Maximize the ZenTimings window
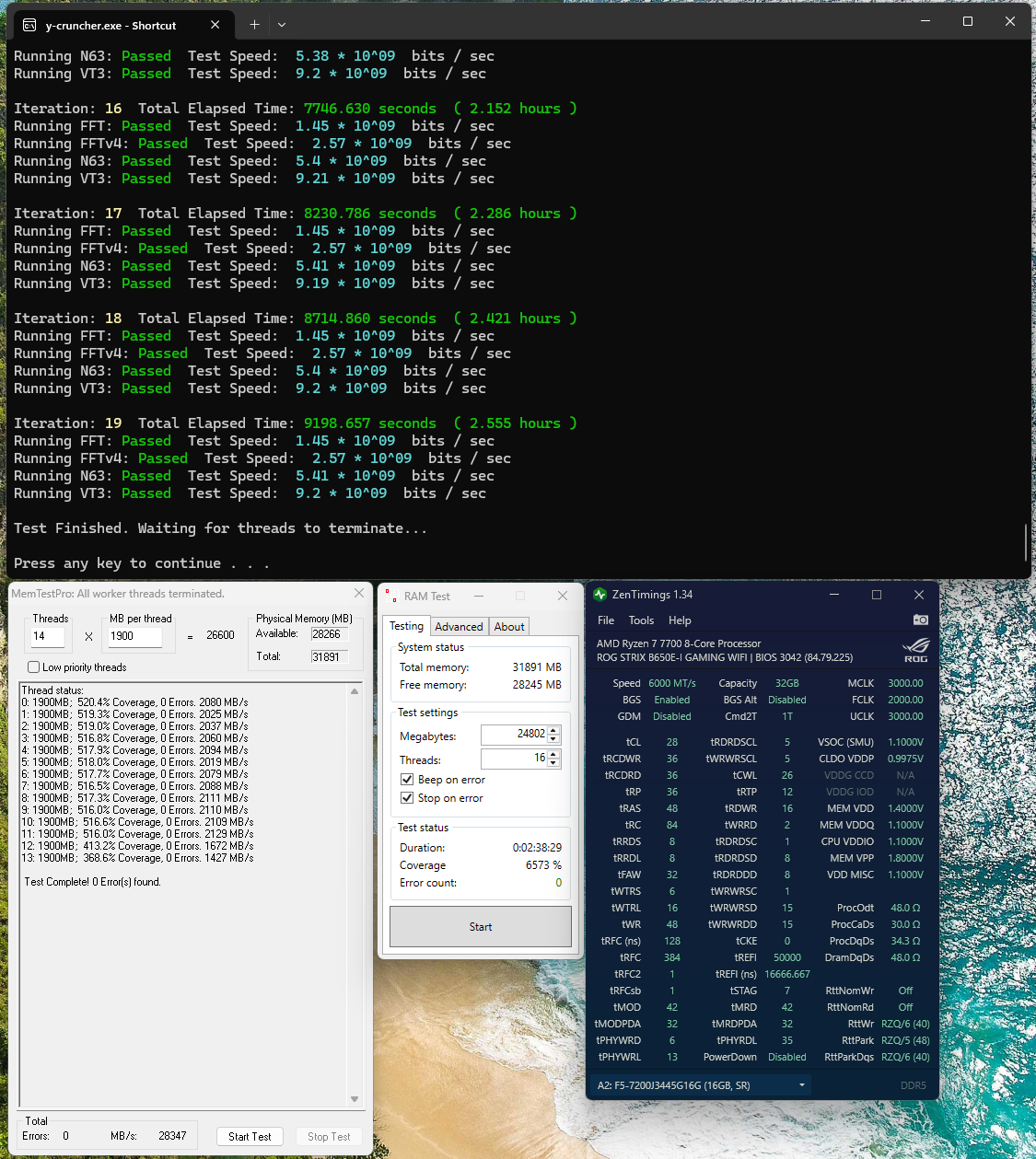Image resolution: width=1036 pixels, height=1159 pixels. (x=877, y=595)
